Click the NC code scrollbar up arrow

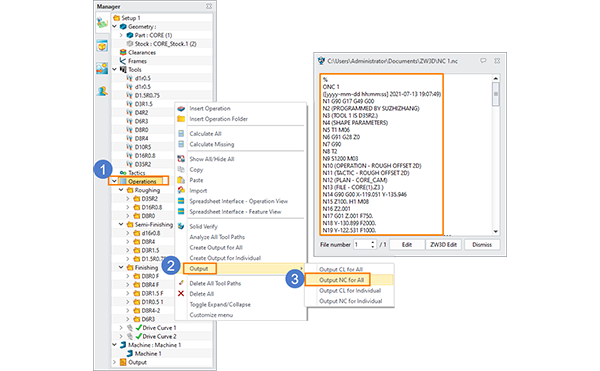click(x=496, y=78)
